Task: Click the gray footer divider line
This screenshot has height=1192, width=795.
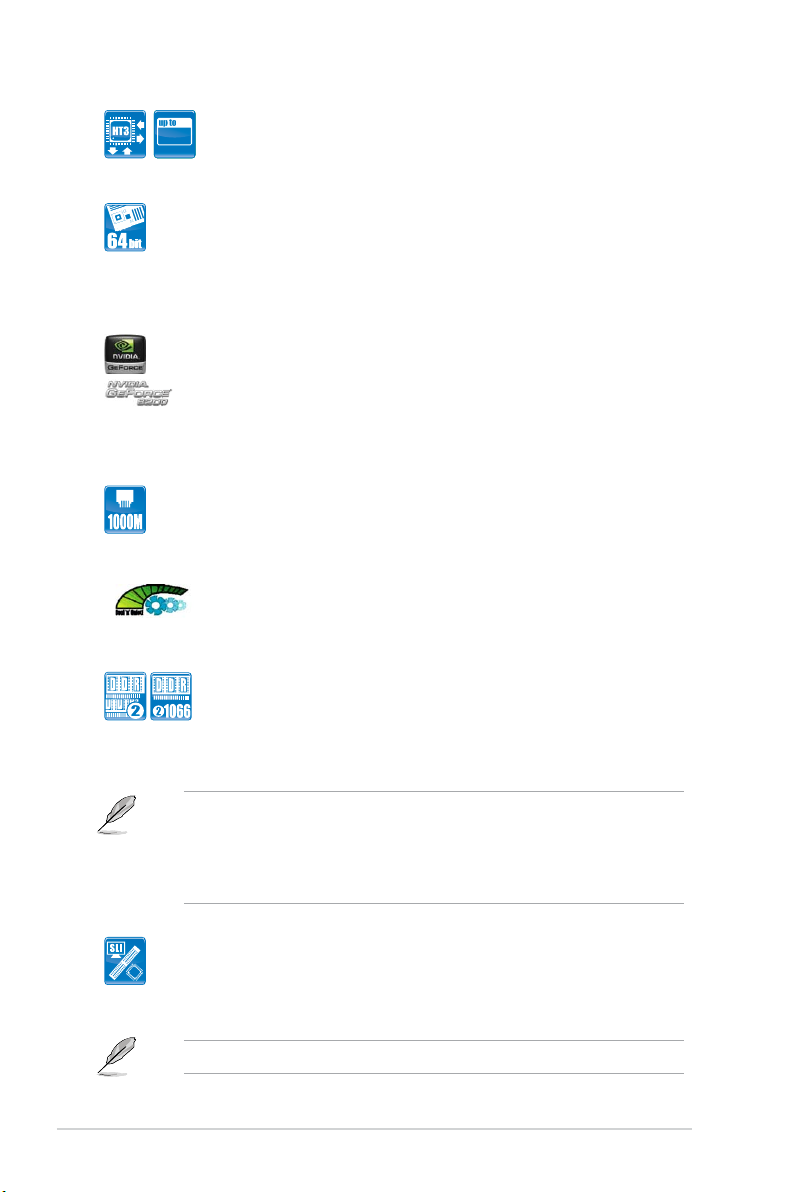Action: 375,1129
